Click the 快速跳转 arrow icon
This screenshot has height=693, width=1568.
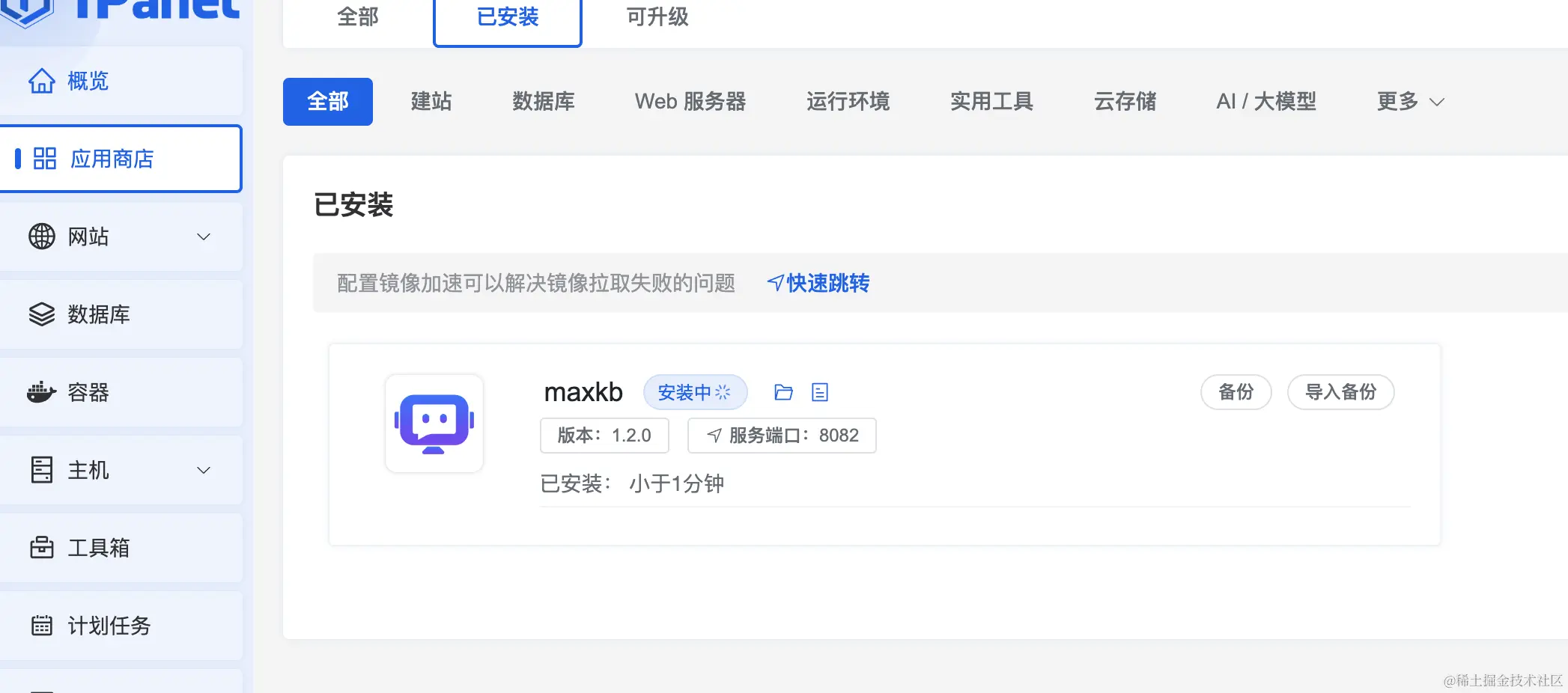tap(776, 283)
